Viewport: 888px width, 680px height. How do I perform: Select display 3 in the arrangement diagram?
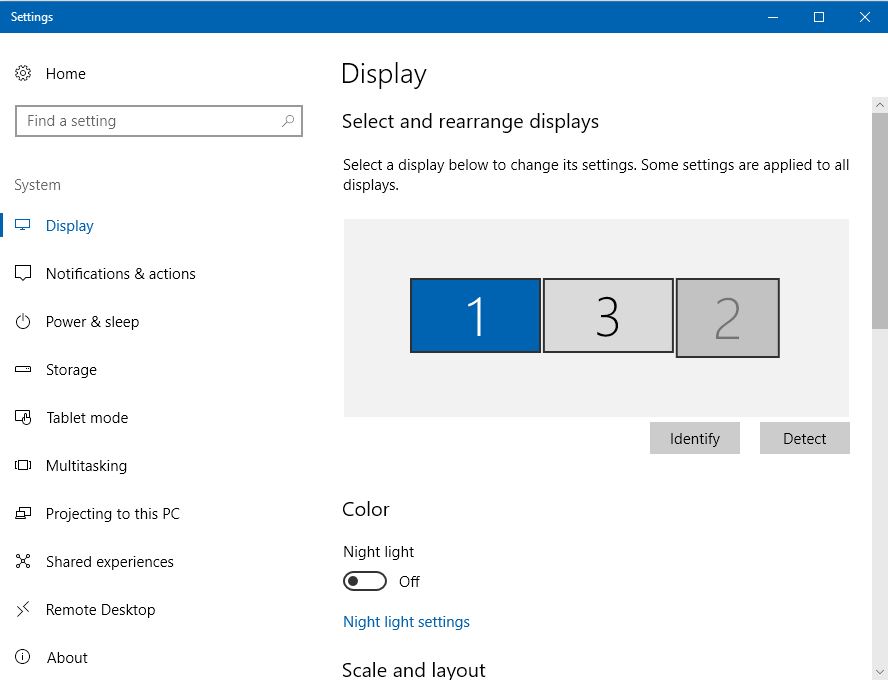(x=607, y=315)
